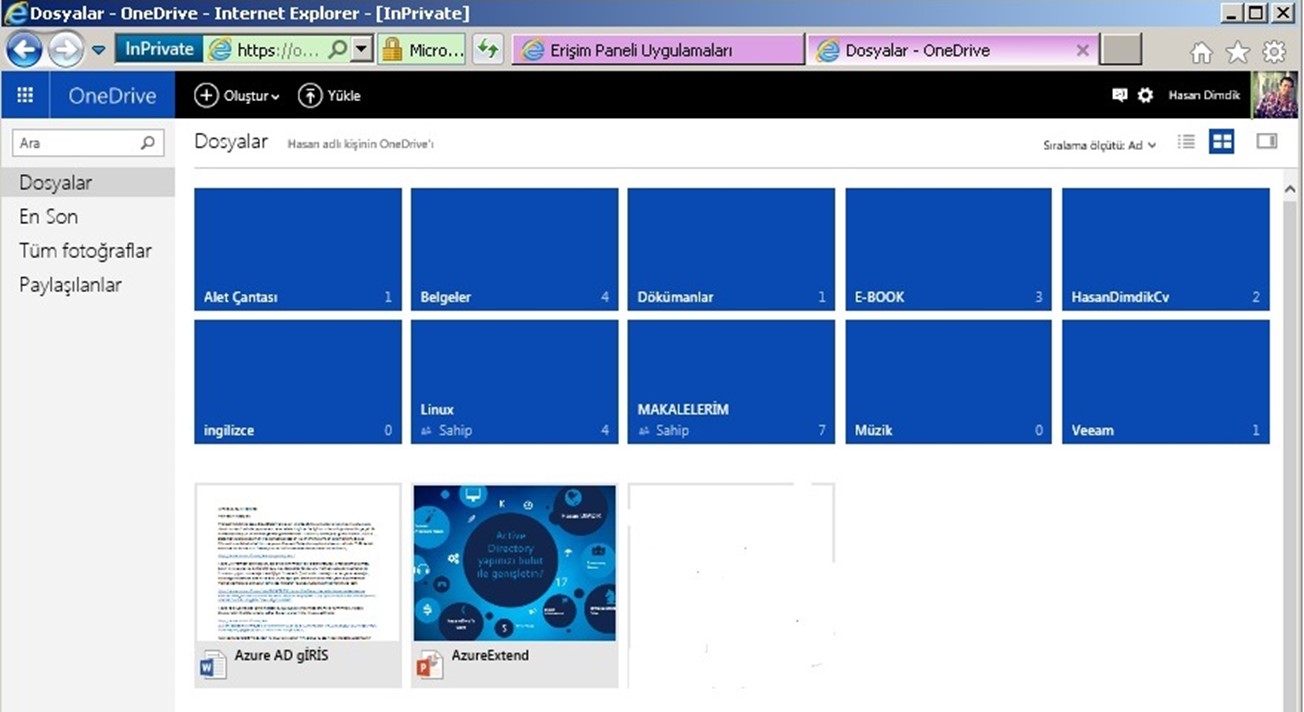The height and width of the screenshot is (712, 1304).
Task: Click the security lock Micro... badge
Action: pyautogui.click(x=422, y=49)
